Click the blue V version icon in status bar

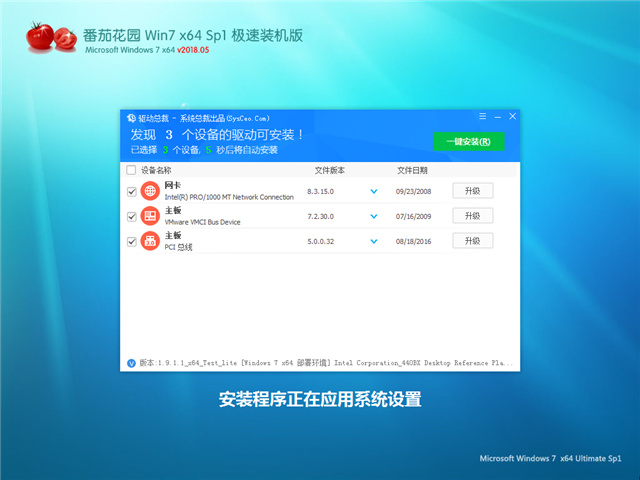(131, 363)
